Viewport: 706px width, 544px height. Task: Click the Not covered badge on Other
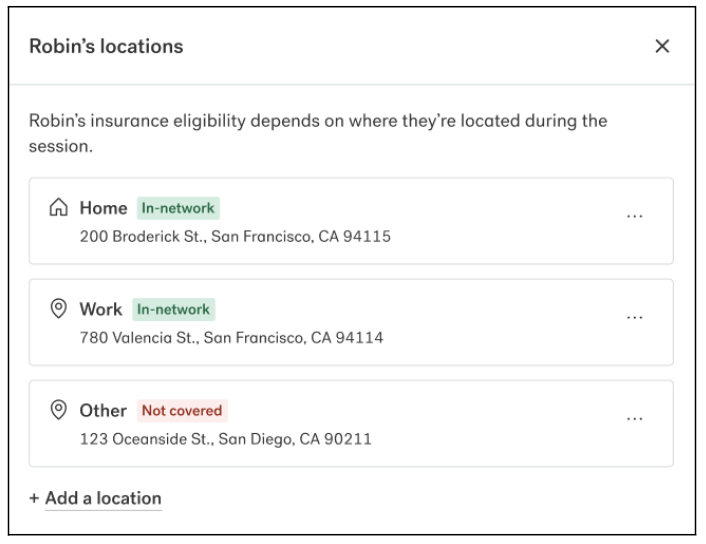(182, 411)
